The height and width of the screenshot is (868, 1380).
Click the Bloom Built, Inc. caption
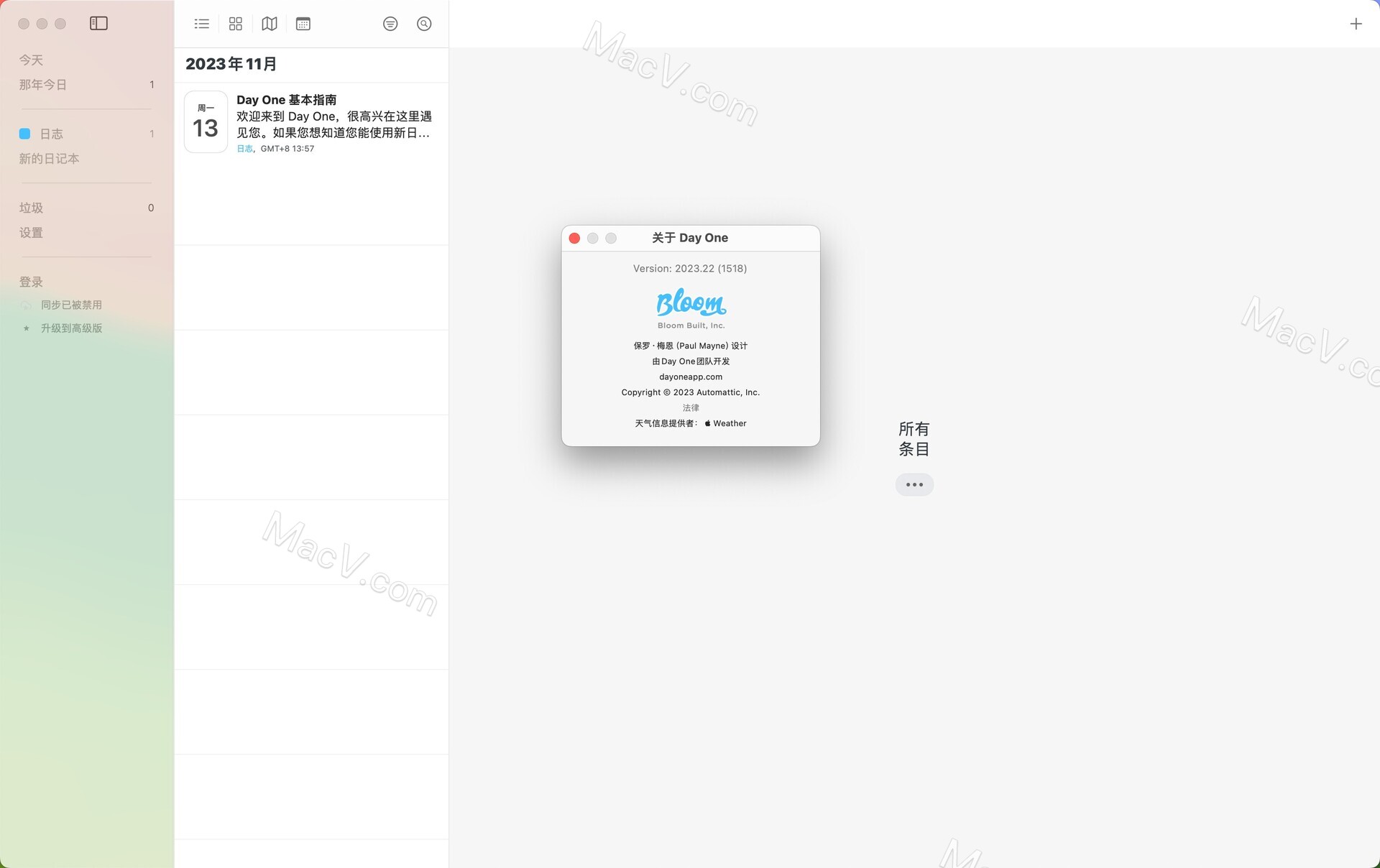(691, 325)
